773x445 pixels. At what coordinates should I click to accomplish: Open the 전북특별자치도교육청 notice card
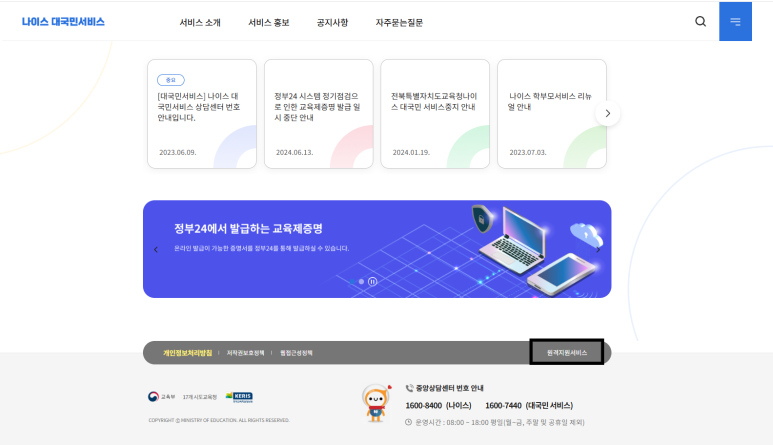(x=435, y=114)
